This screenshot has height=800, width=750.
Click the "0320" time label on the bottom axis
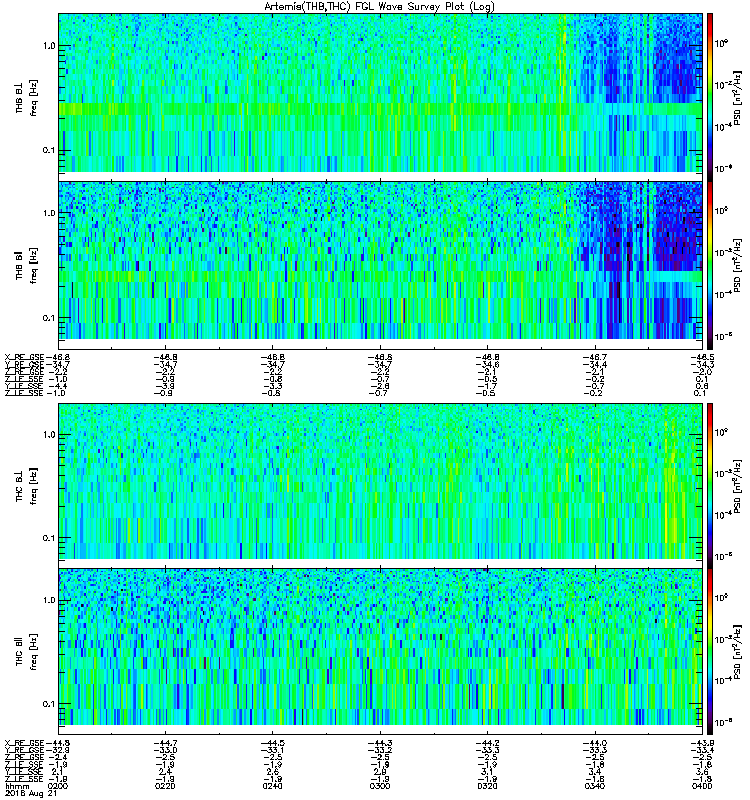tap(488, 786)
